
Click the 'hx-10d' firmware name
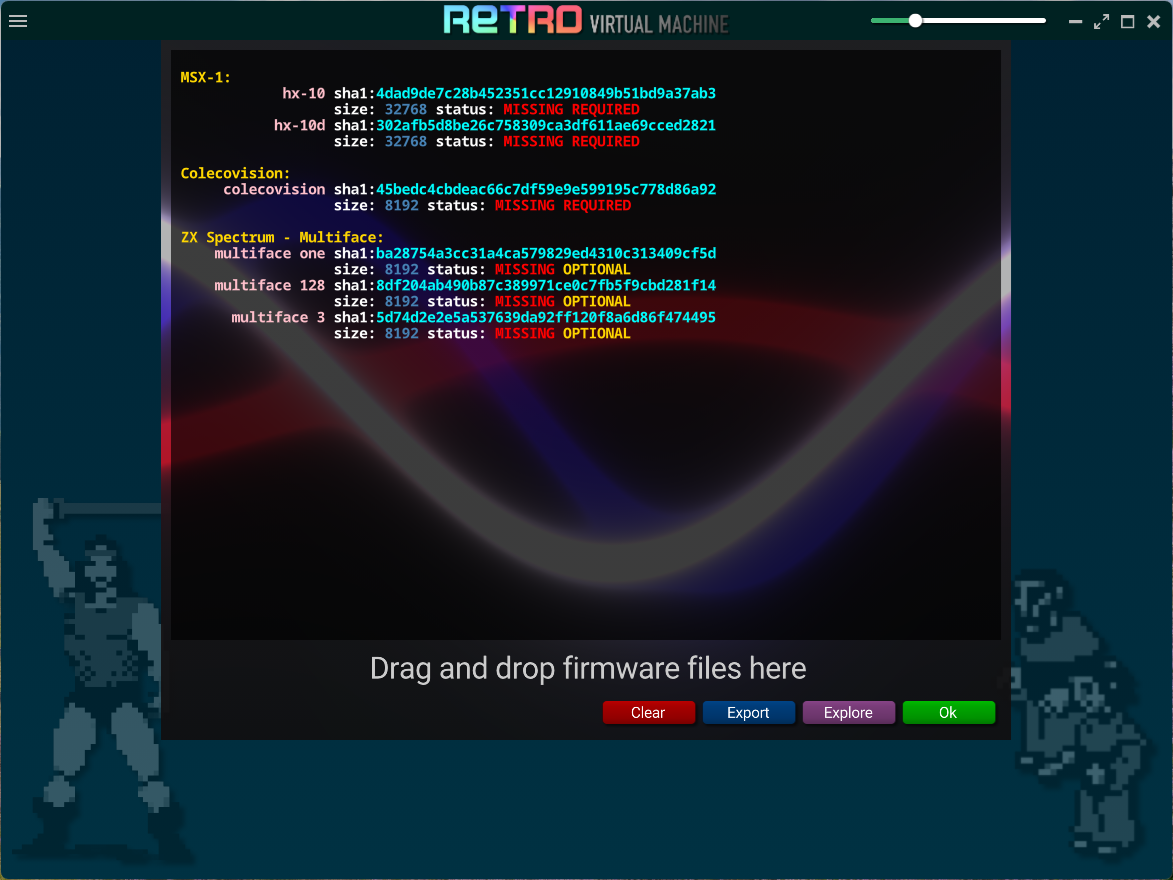click(299, 125)
